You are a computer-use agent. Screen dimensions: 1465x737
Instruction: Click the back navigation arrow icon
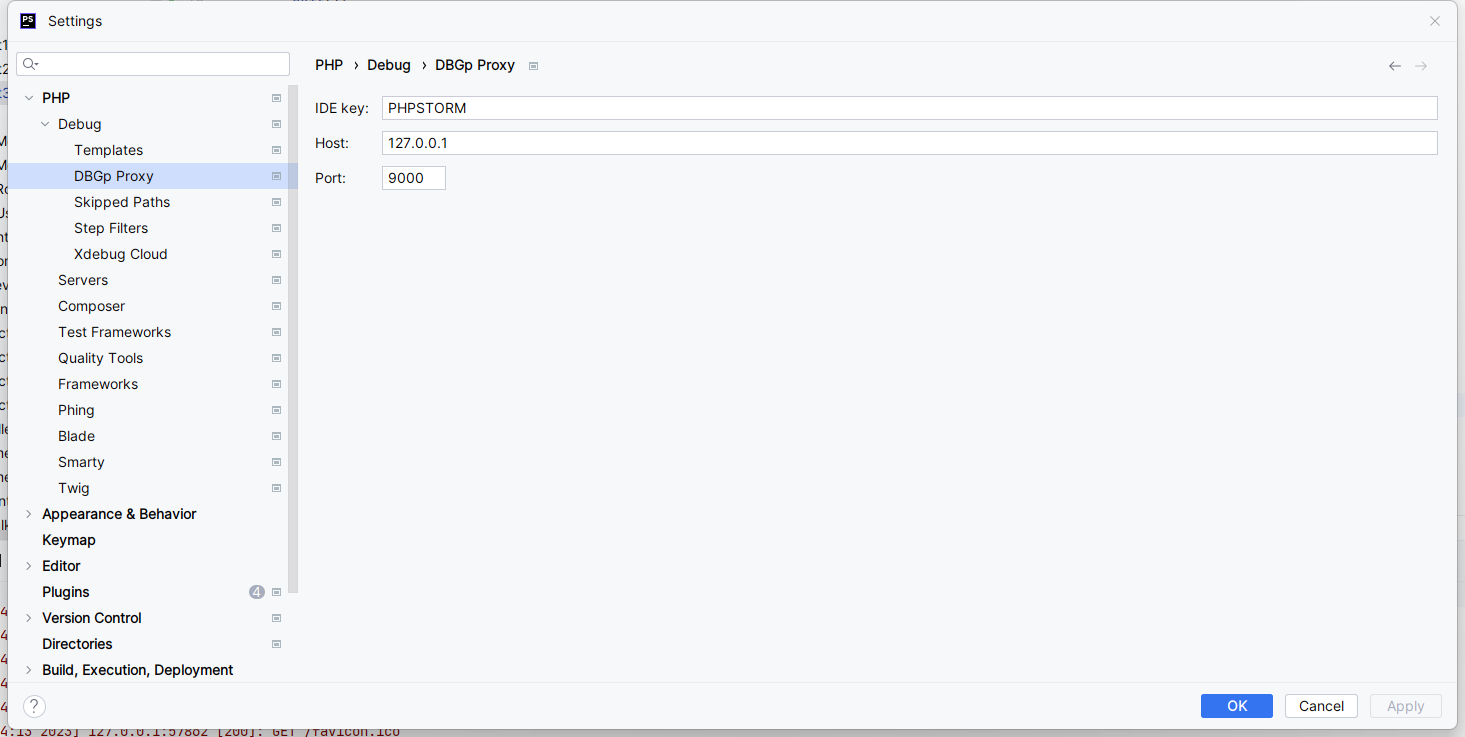(x=1394, y=66)
